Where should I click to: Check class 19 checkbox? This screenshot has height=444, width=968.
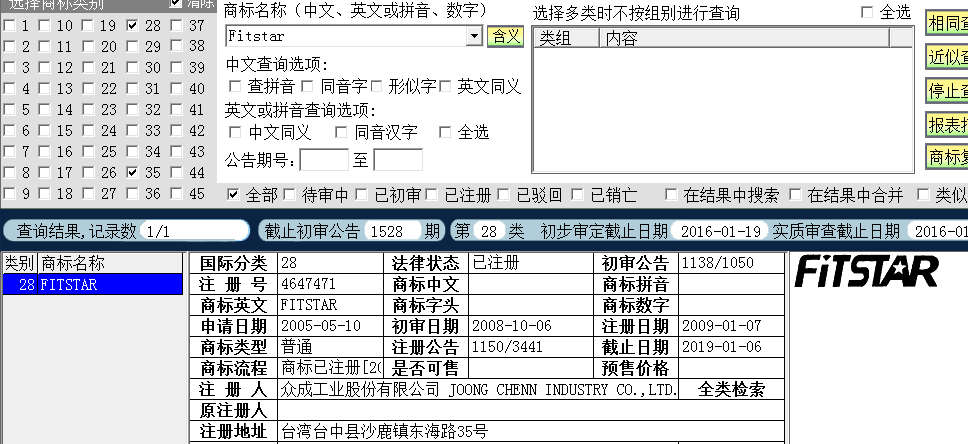88,25
